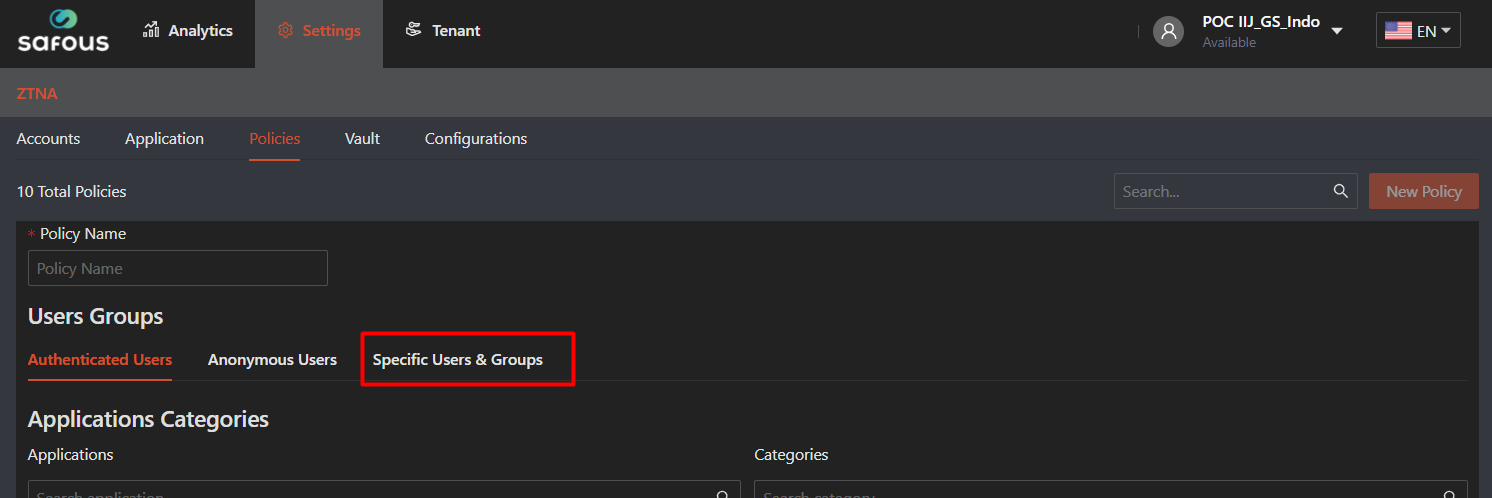
Task: Select the Policies tab
Action: [274, 139]
